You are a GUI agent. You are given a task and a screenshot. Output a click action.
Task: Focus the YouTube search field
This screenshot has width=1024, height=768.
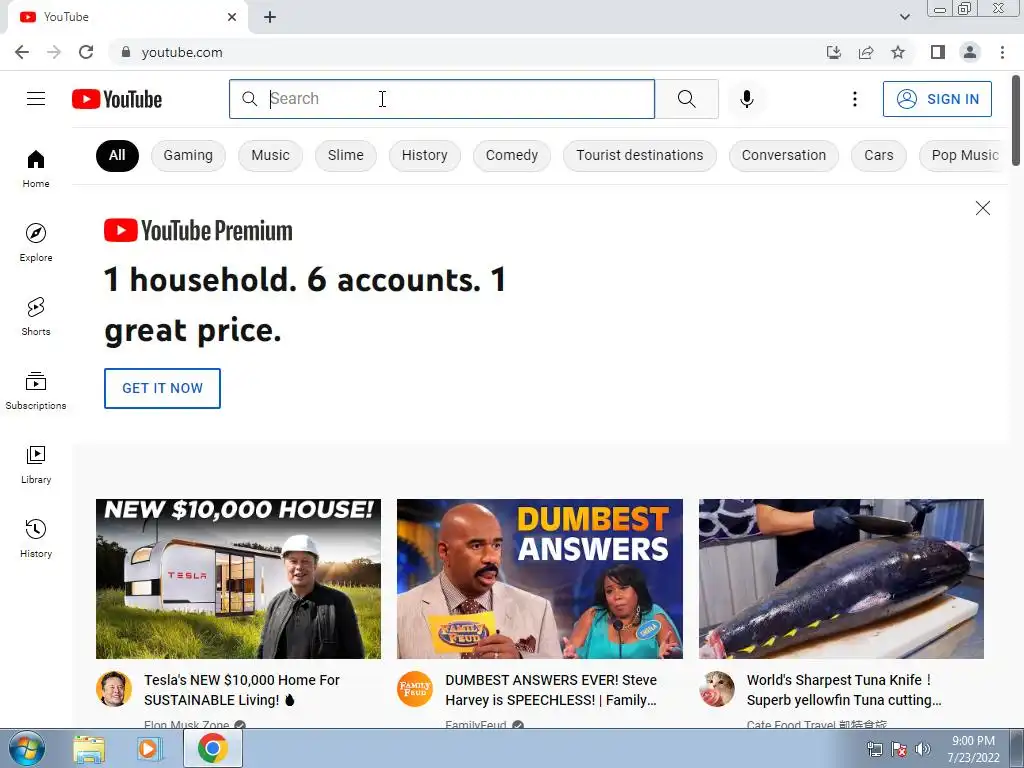pos(441,99)
